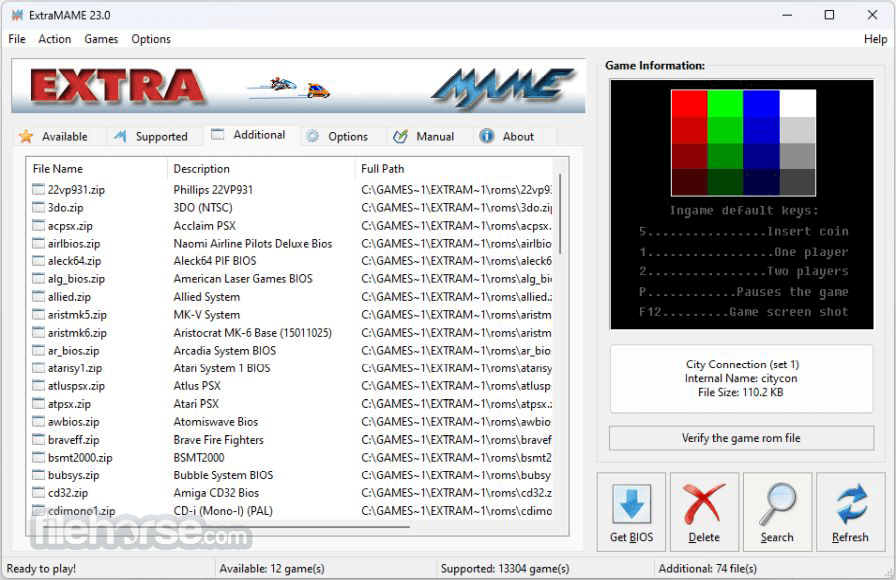Screen dimensions: 896x580
Task: Click 'Internal Name: citycon' text
Action: (741, 378)
